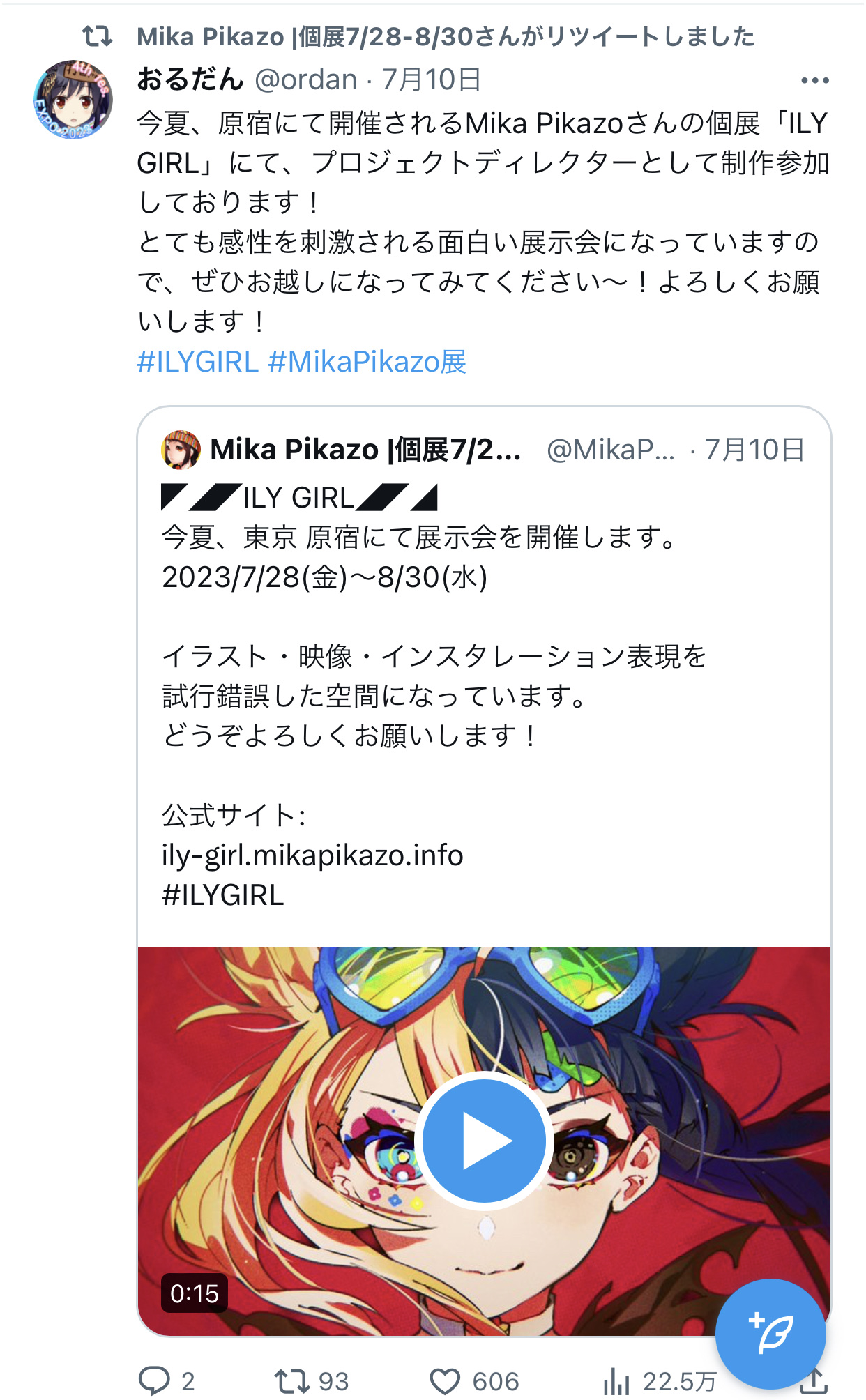This screenshot has height=1400, width=866.
Task: Open the quoted tweet's #ILYGIRL hashtag line
Action: point(223,895)
